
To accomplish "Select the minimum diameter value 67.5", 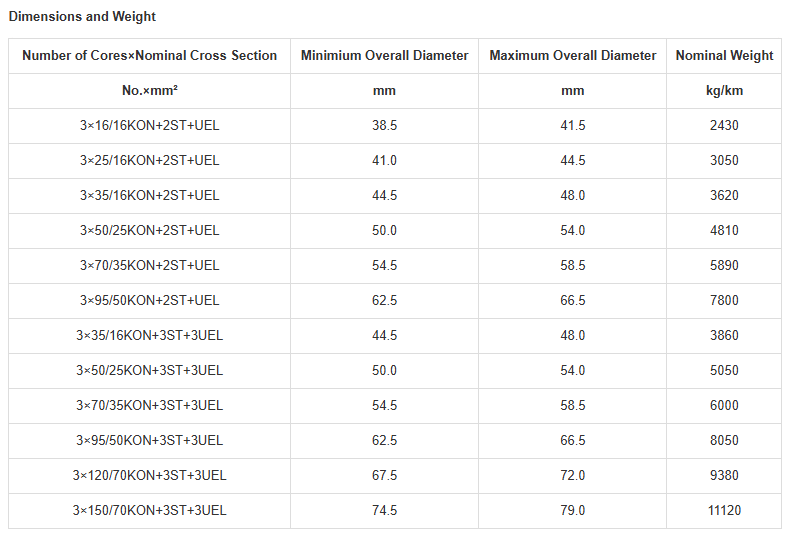I will pyautogui.click(x=384, y=475).
